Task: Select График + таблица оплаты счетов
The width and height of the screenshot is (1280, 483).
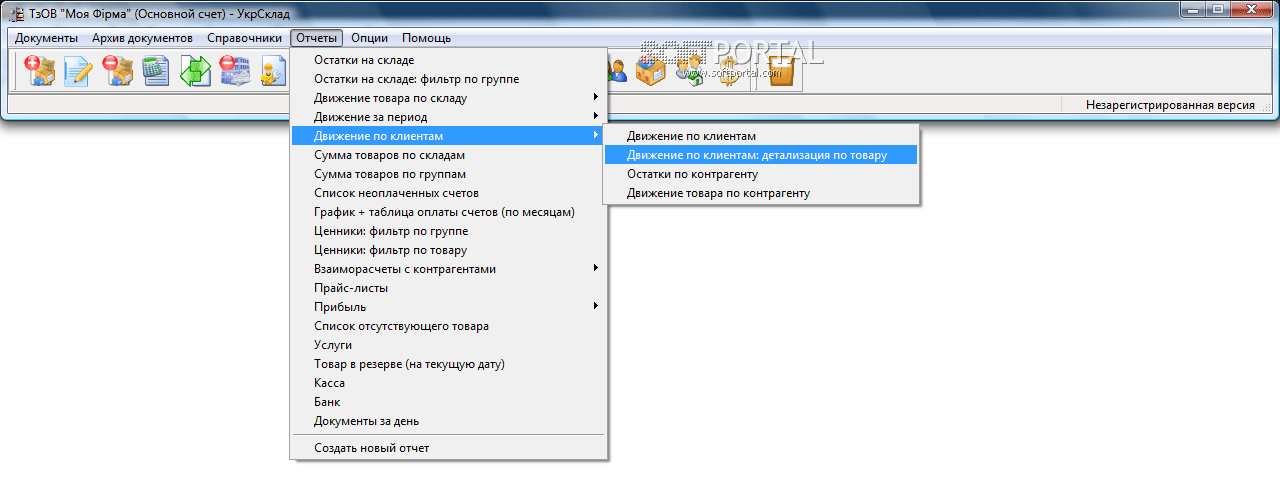Action: 449,212
